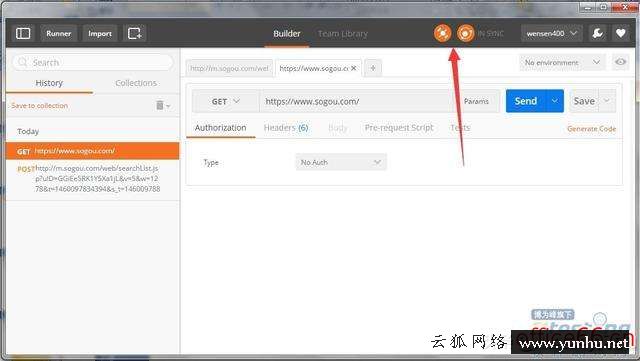The height and width of the screenshot is (361, 640).
Task: Add a new request tab
Action: pyautogui.click(x=373, y=68)
